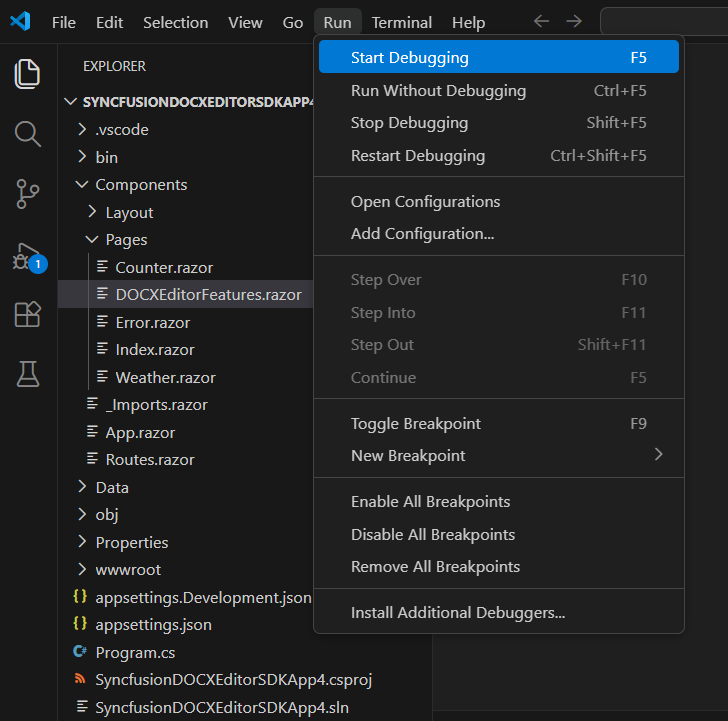
Task: Expand the .vscode folder
Action: coord(121,129)
